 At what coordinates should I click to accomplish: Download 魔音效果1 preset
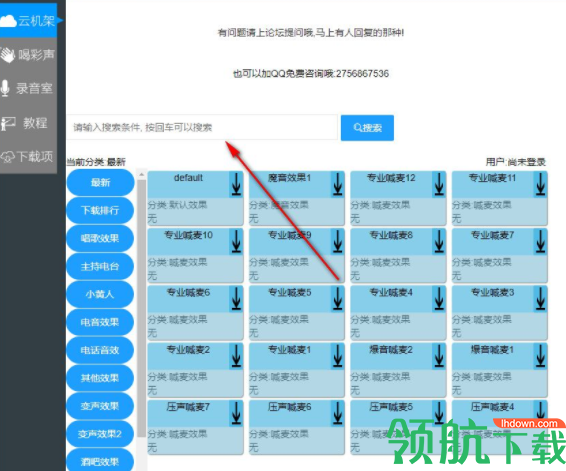click(338, 184)
